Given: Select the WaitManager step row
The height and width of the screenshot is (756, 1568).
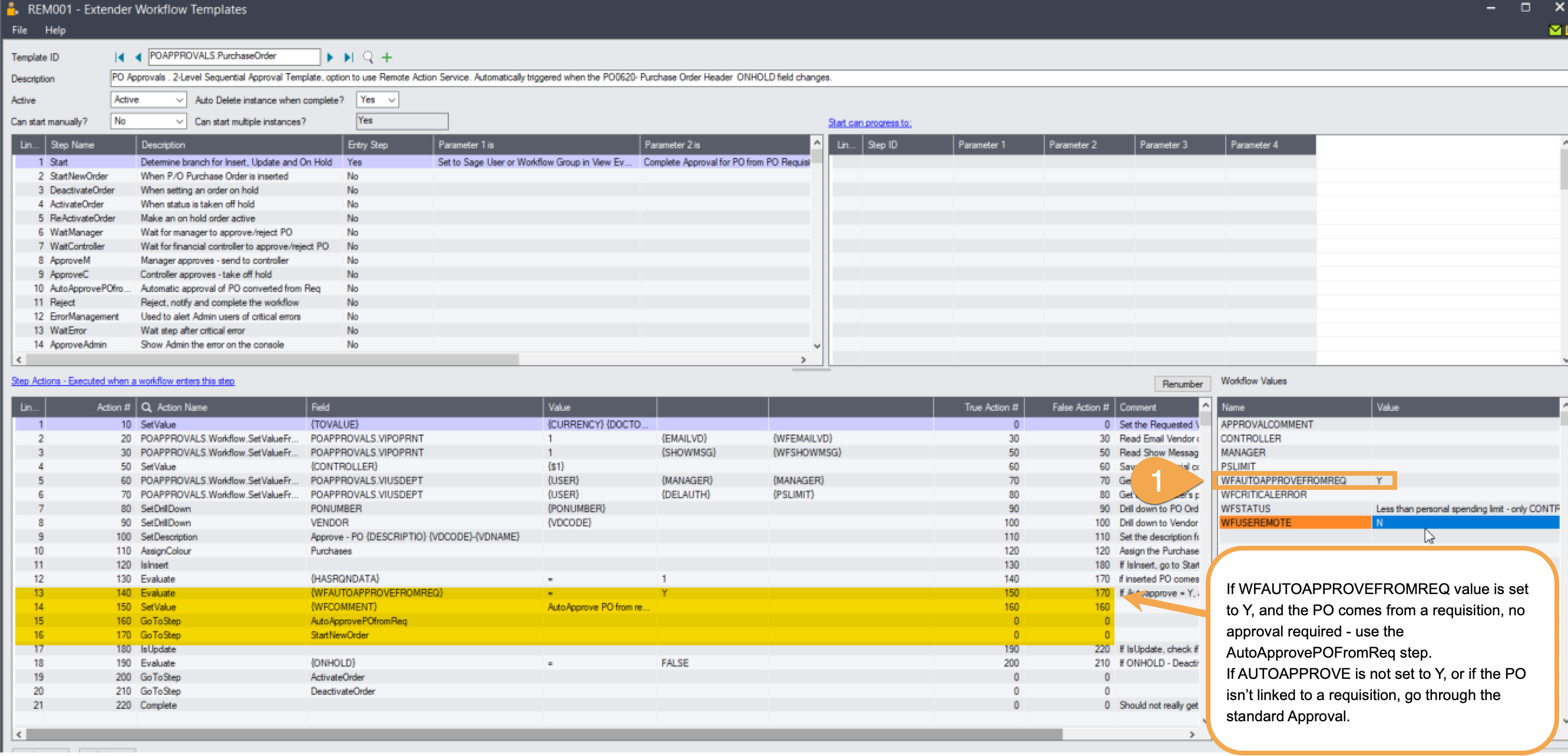Looking at the screenshot, I should pos(77,233).
